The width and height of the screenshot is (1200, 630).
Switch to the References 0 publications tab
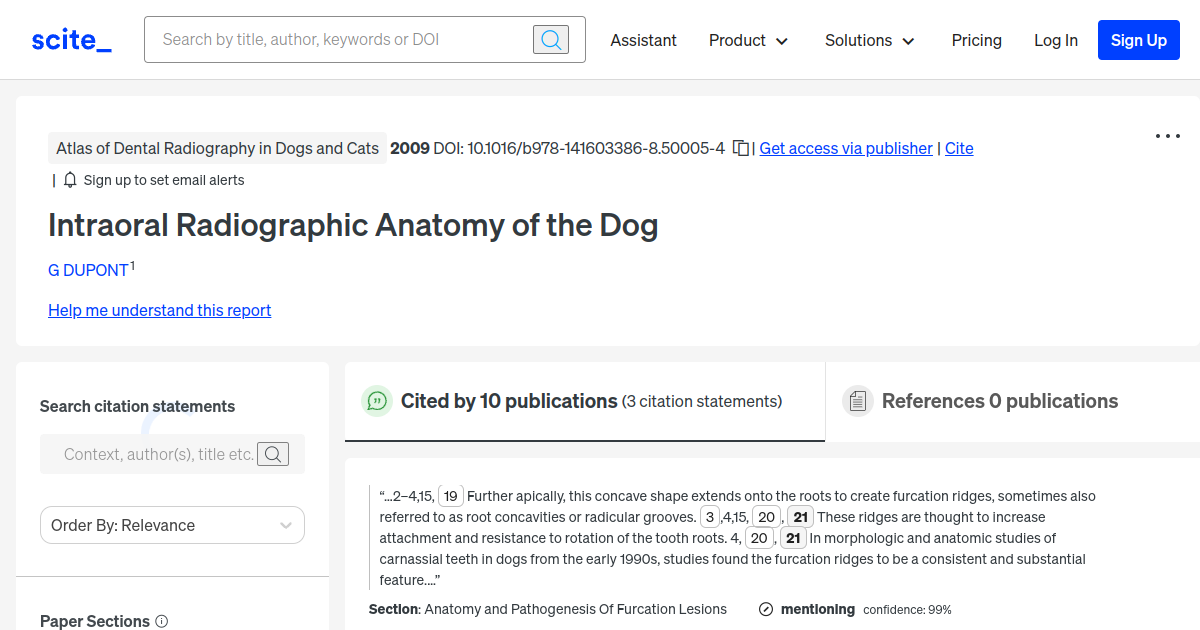coord(1000,401)
